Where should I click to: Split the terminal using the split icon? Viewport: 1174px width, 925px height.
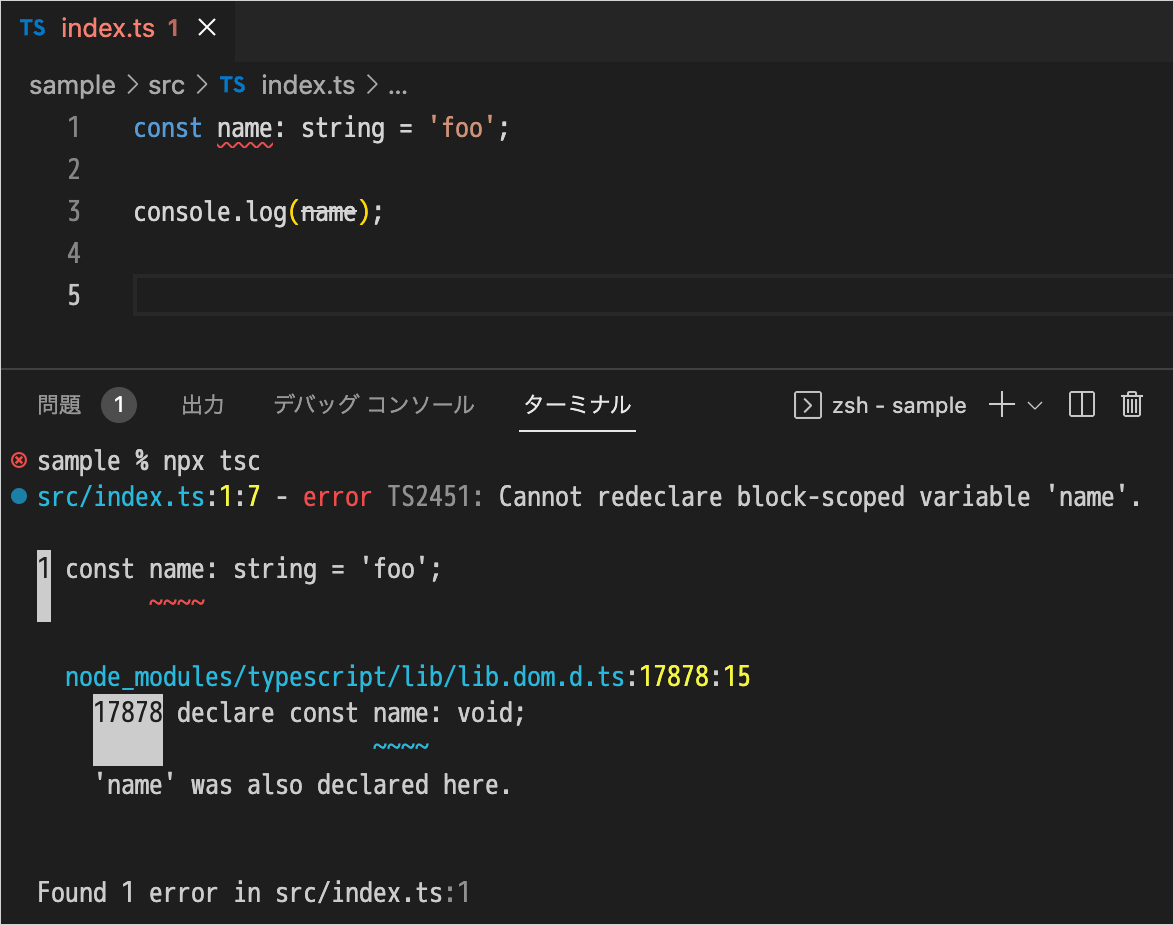coord(1082,405)
